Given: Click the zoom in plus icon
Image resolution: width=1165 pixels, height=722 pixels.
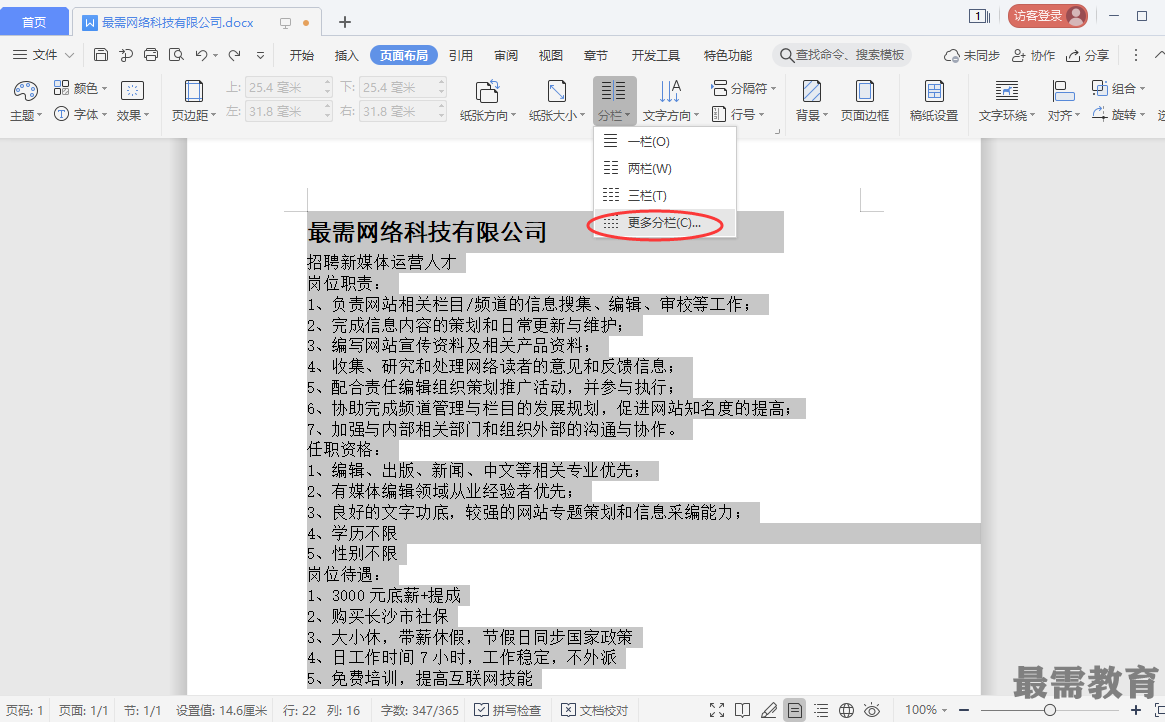Looking at the screenshot, I should (x=1135, y=710).
